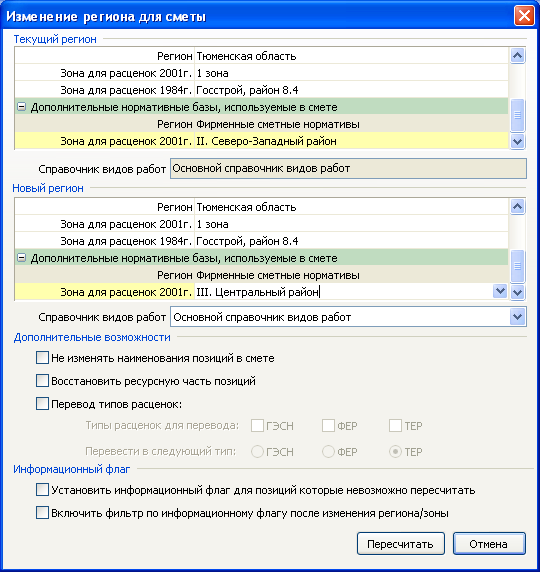Screen dimensions: 540x572
Task: Check 'Не изменять наименования позиций в смете'
Action: pyautogui.click(x=42, y=358)
